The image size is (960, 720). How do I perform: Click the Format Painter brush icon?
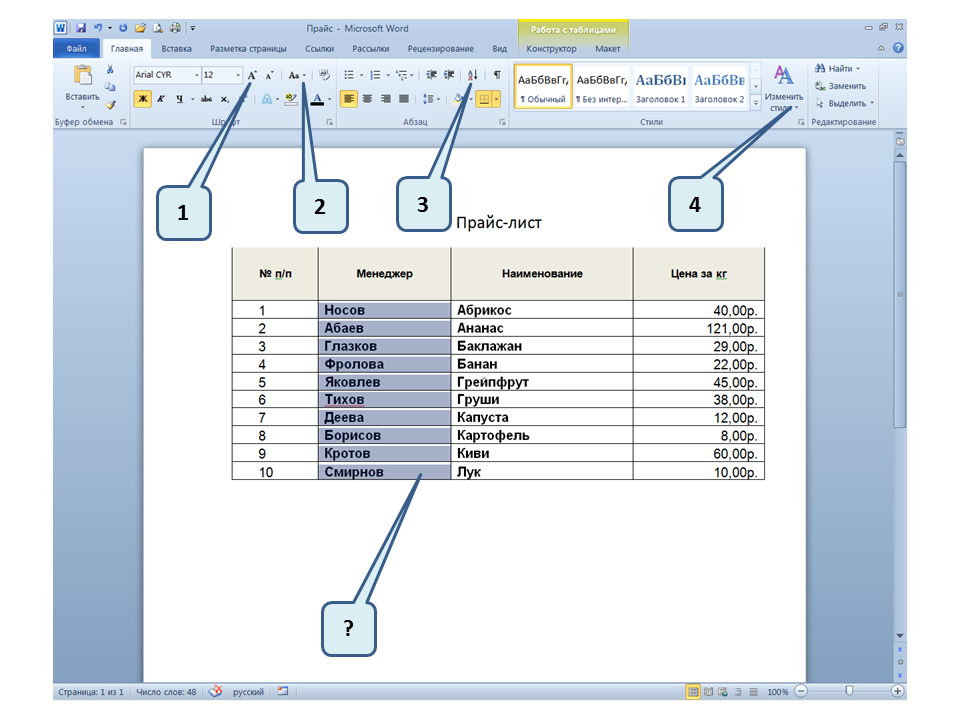point(111,103)
